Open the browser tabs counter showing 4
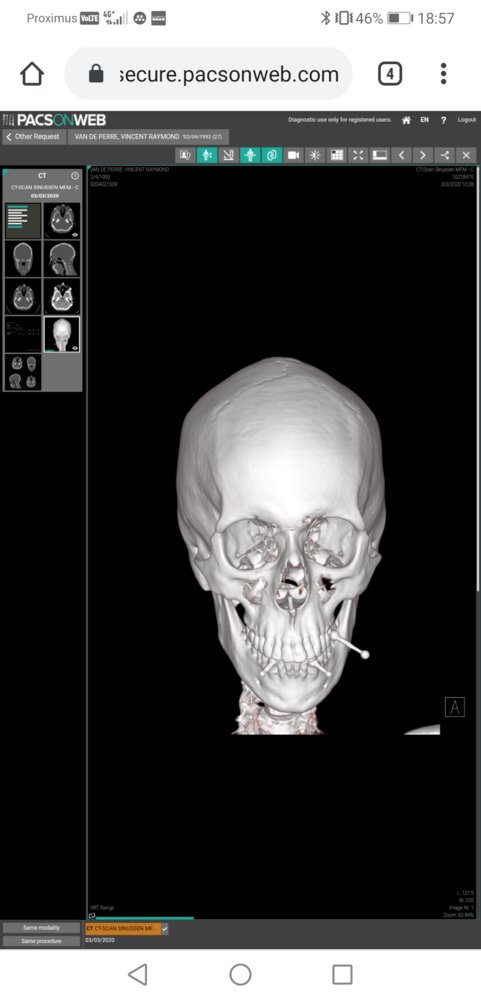Viewport: 481px width, 1000px height. pyautogui.click(x=390, y=74)
